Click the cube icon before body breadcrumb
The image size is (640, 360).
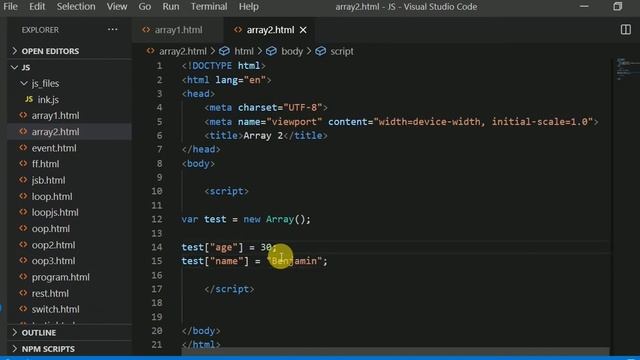point(271,51)
